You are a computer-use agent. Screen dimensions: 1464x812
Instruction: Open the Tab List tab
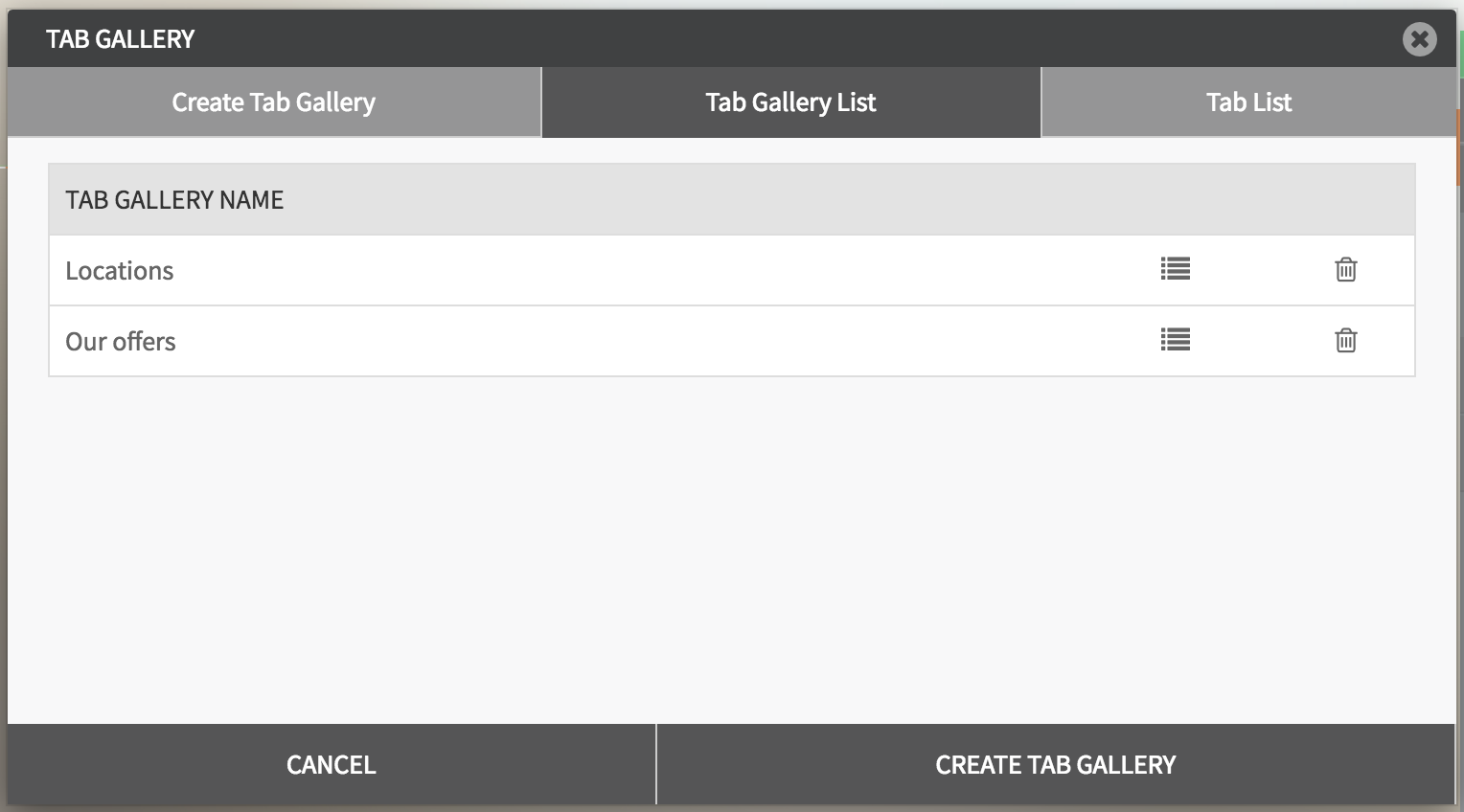click(x=1247, y=102)
